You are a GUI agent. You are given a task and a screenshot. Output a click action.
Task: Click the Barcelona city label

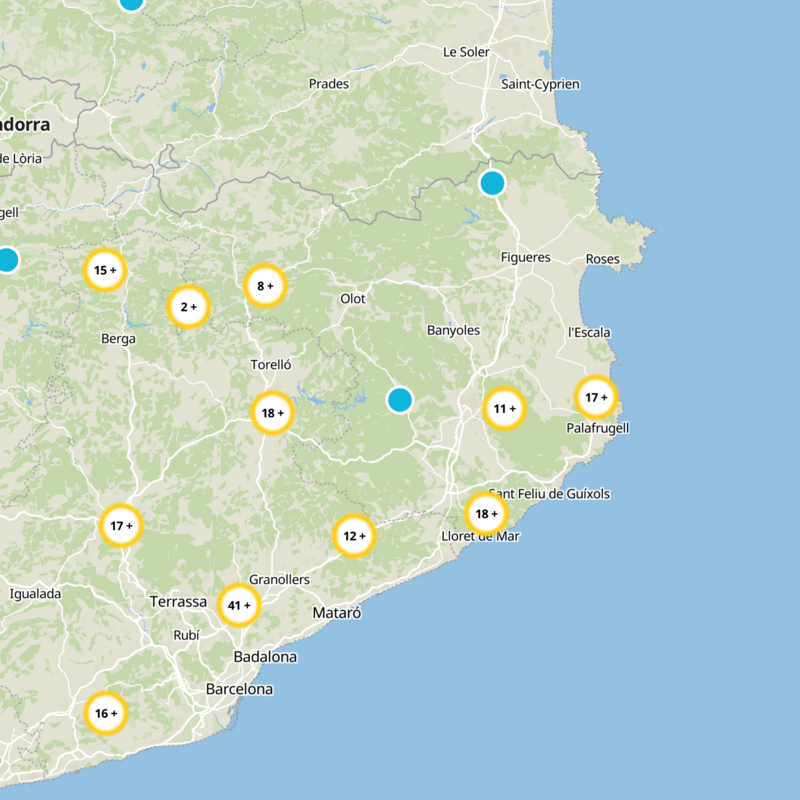[x=239, y=689]
